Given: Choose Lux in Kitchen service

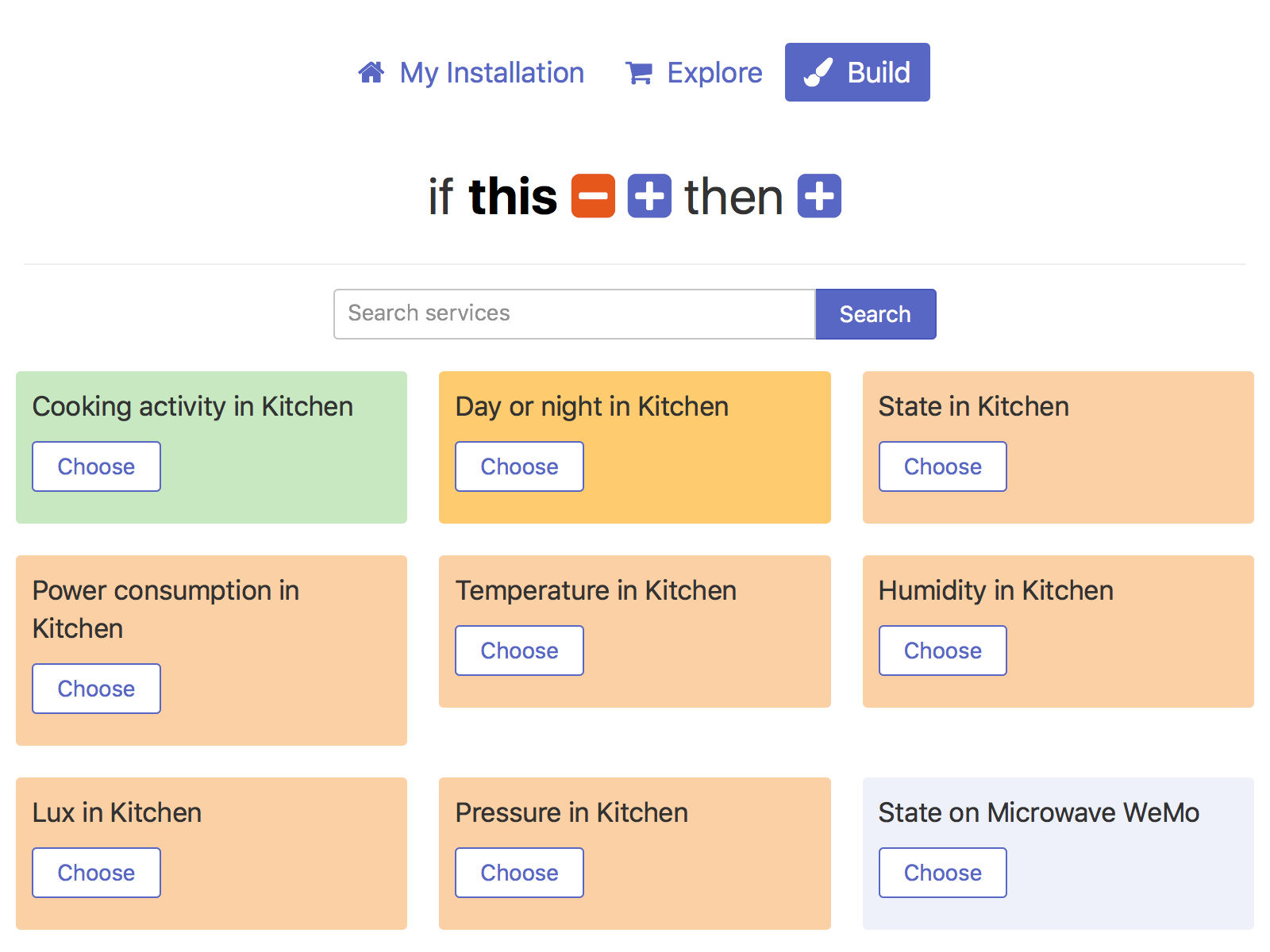Looking at the screenshot, I should 96,873.
